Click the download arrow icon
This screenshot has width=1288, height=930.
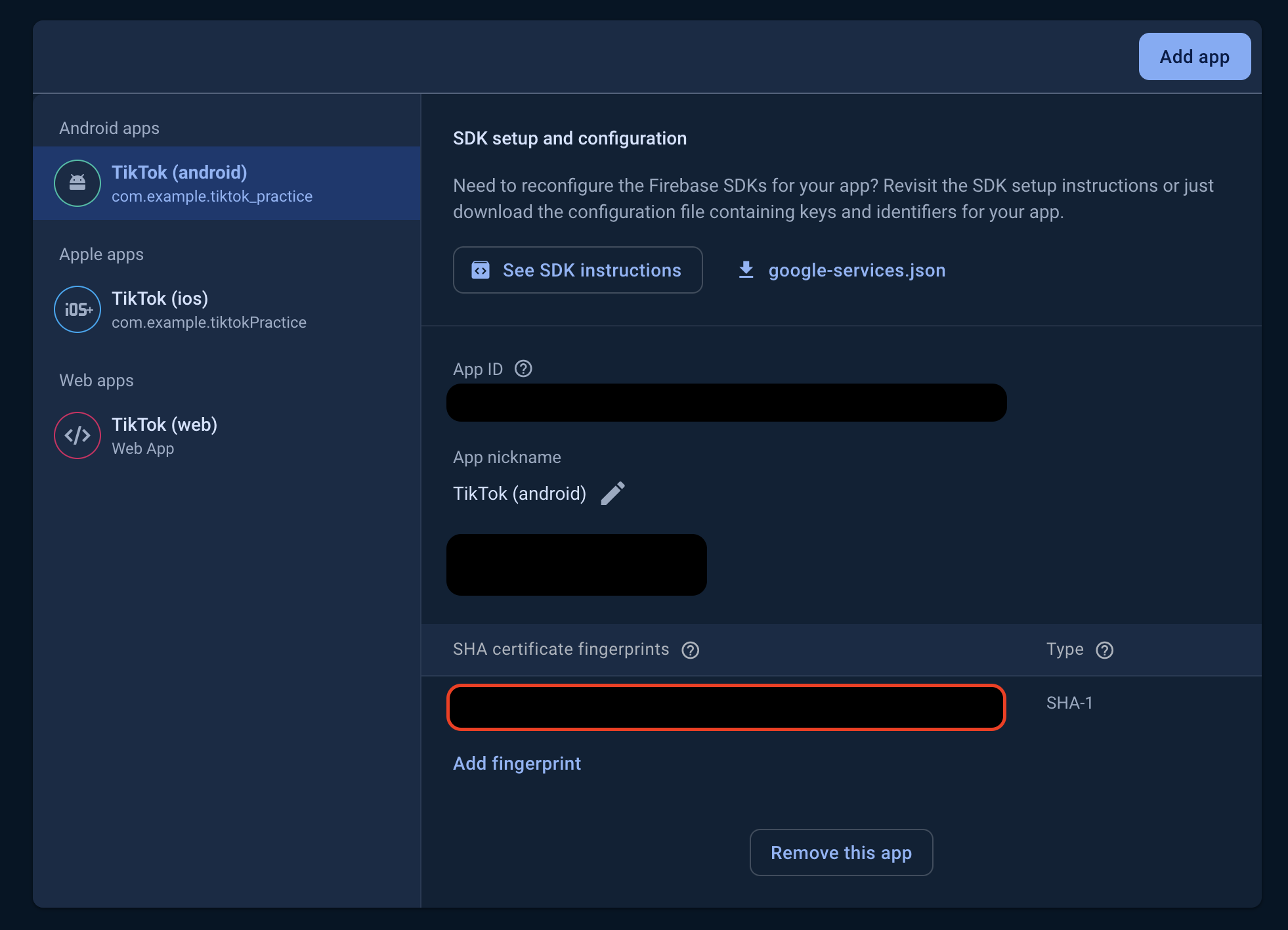click(x=746, y=270)
